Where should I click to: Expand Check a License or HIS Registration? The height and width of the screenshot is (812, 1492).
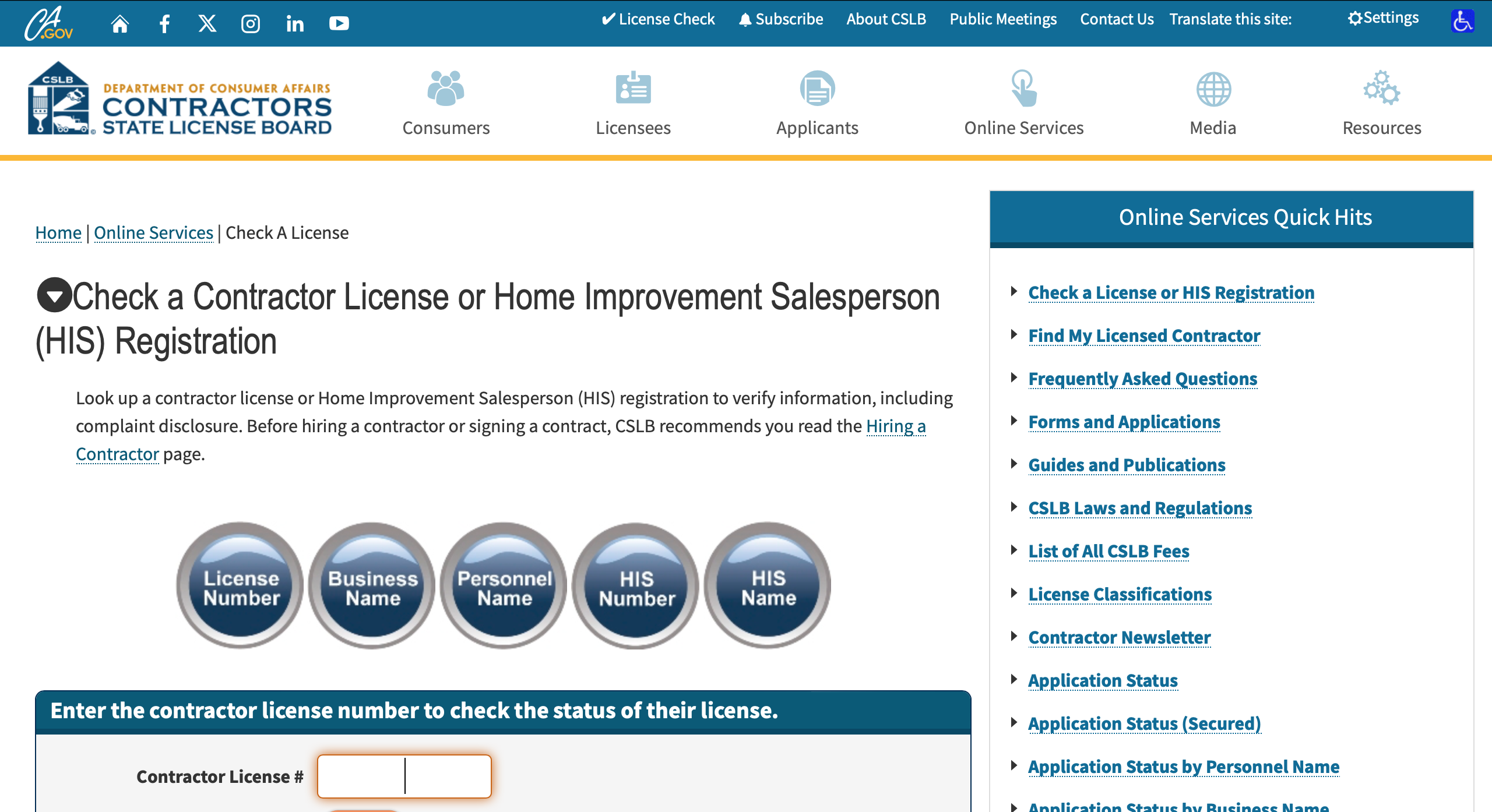(x=1171, y=292)
